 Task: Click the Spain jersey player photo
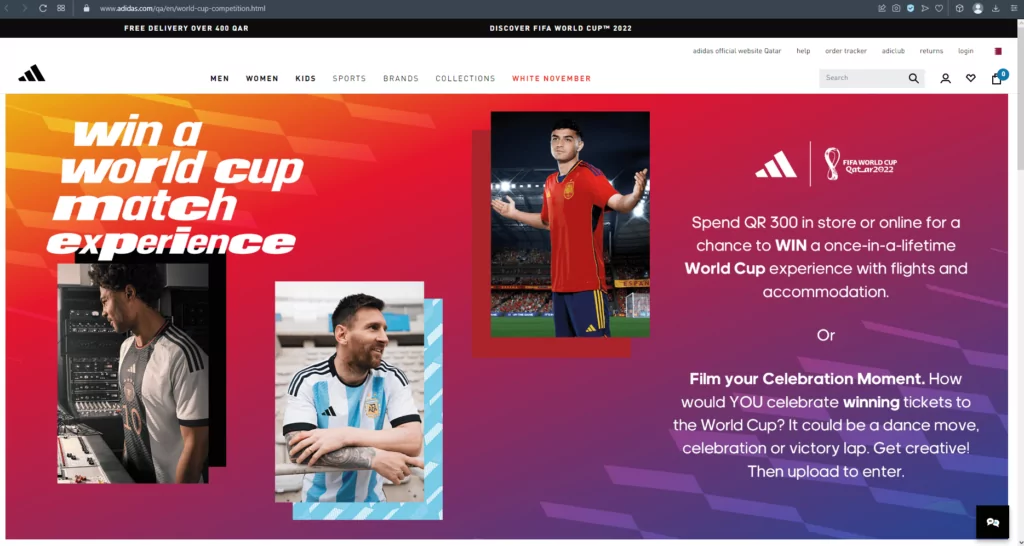pos(570,224)
